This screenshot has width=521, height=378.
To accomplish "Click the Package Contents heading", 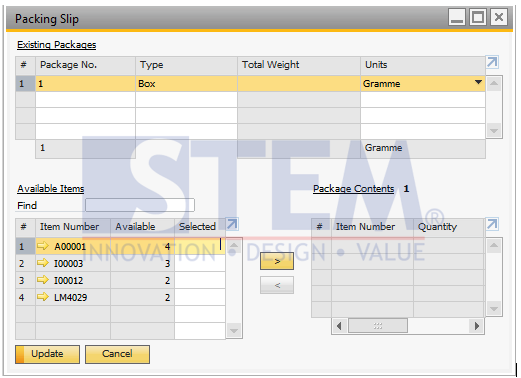I will [354, 189].
